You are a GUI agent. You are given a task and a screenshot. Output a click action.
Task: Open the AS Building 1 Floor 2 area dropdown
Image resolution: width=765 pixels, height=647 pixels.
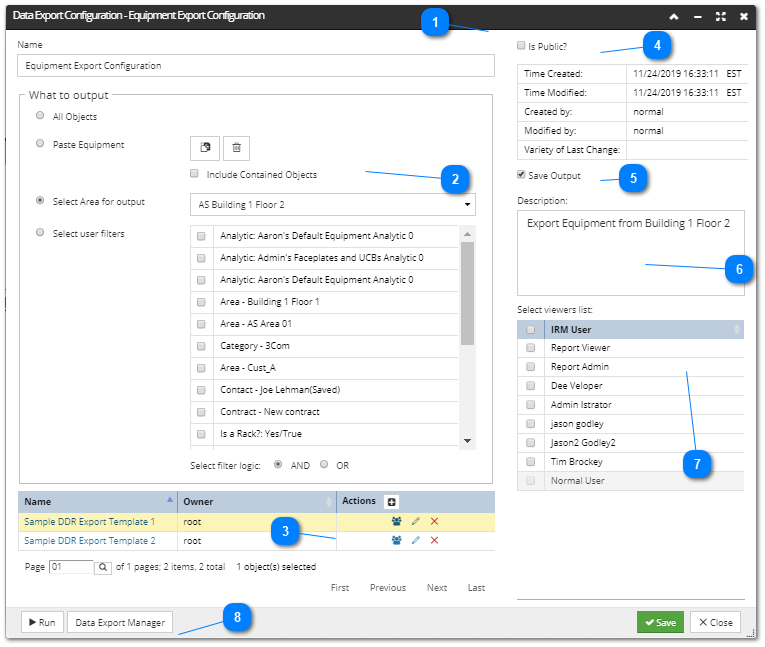click(333, 205)
